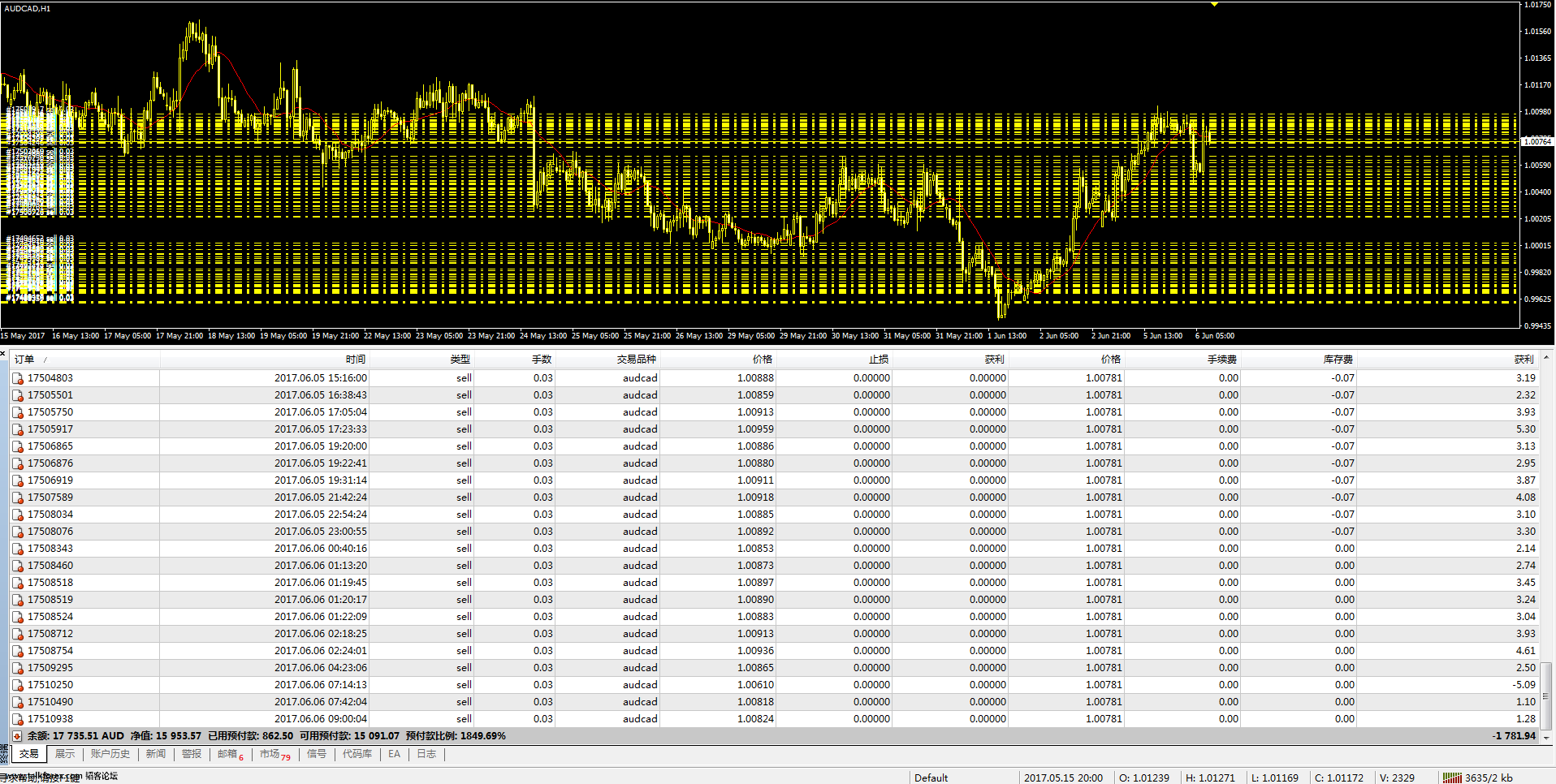Select order icon for ticket 17504803

[x=18, y=378]
